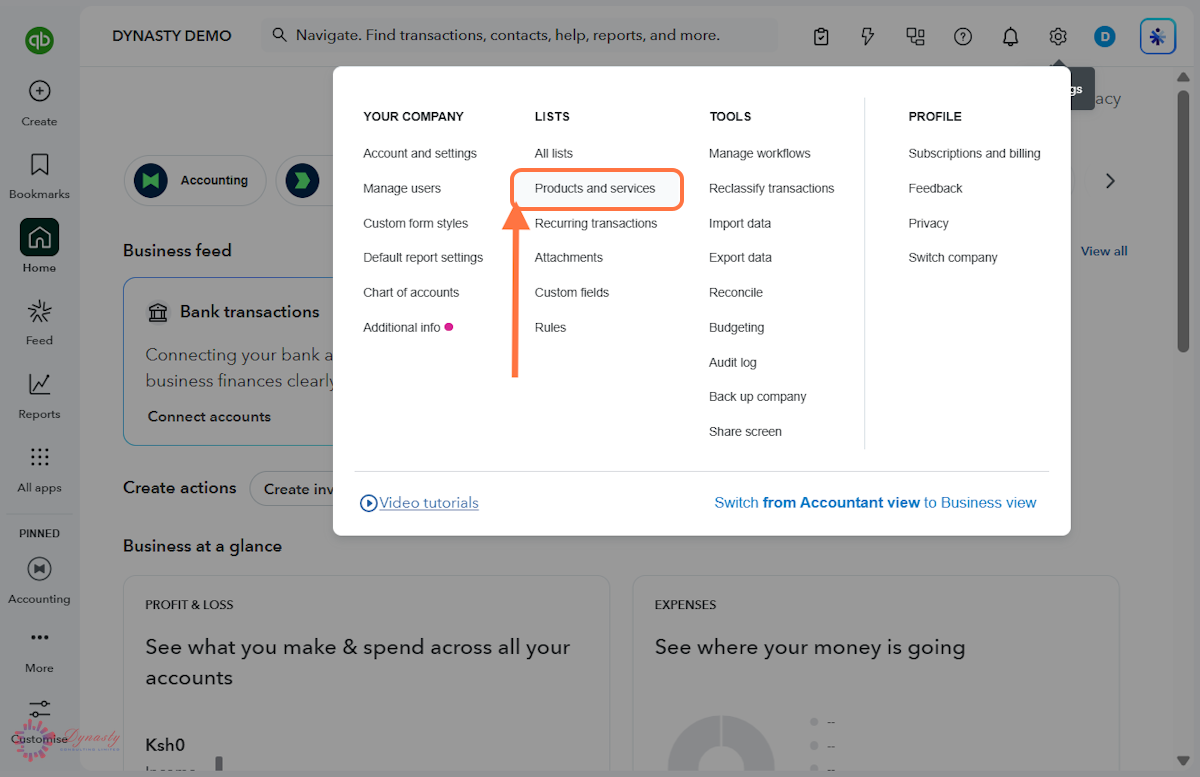Open Additional info
The image size is (1200, 777).
402,327
